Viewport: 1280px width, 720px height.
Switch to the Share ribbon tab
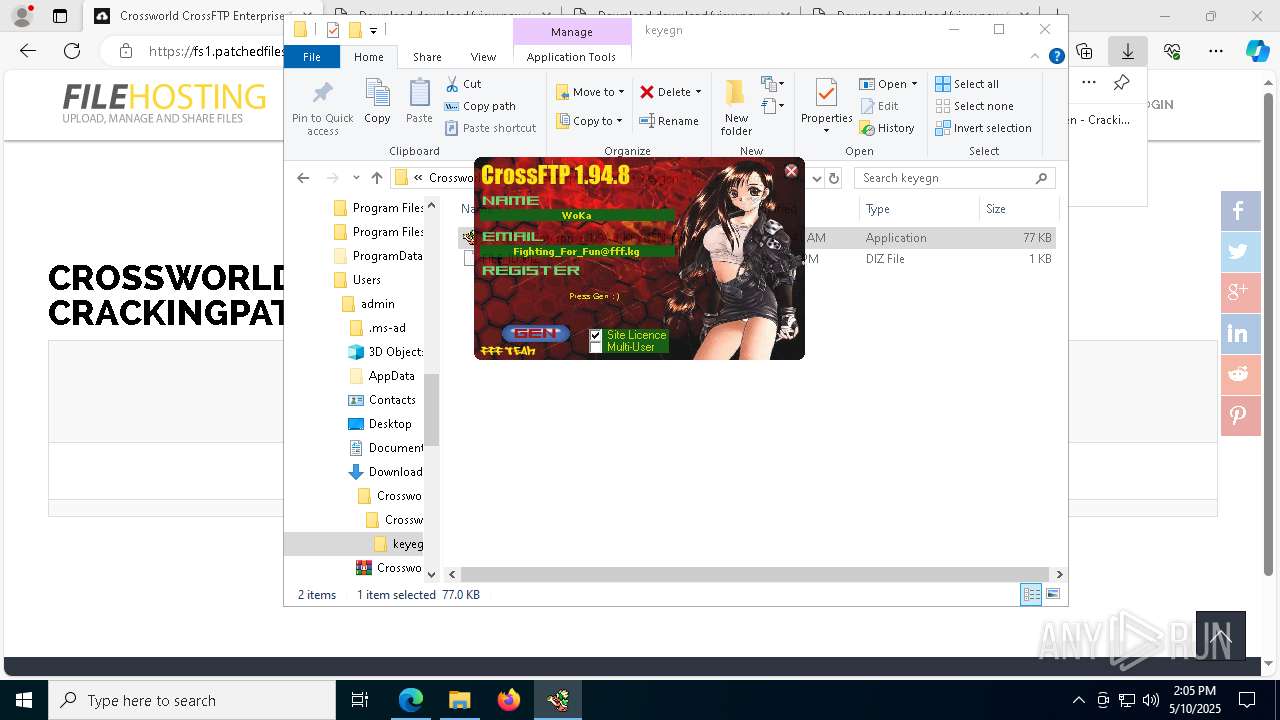(427, 57)
